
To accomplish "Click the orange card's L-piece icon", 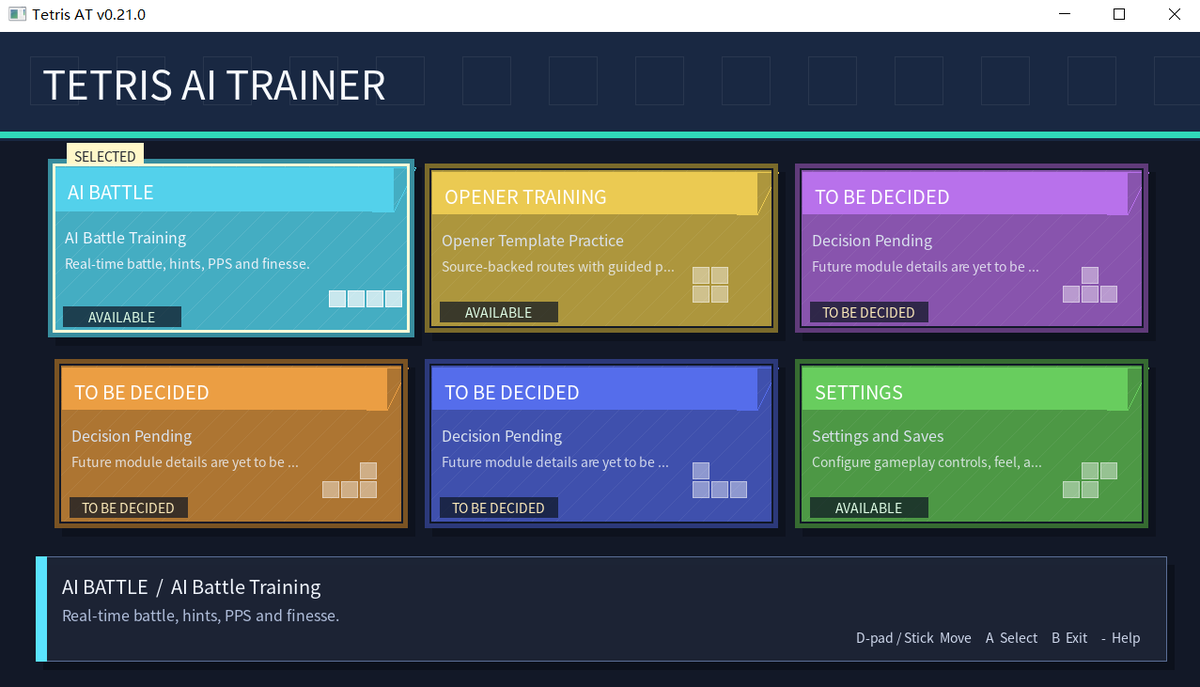I will 350,480.
